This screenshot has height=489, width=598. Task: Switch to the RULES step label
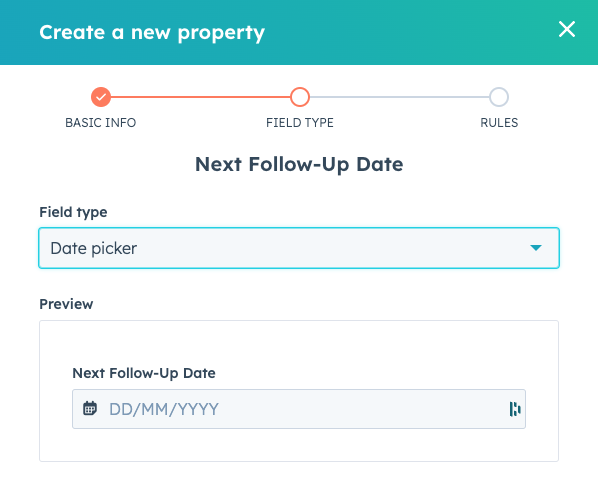499,123
